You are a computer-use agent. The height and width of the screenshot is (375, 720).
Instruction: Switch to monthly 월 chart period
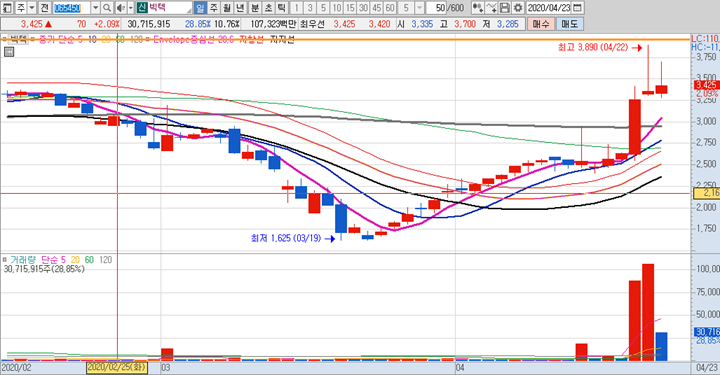point(227,8)
